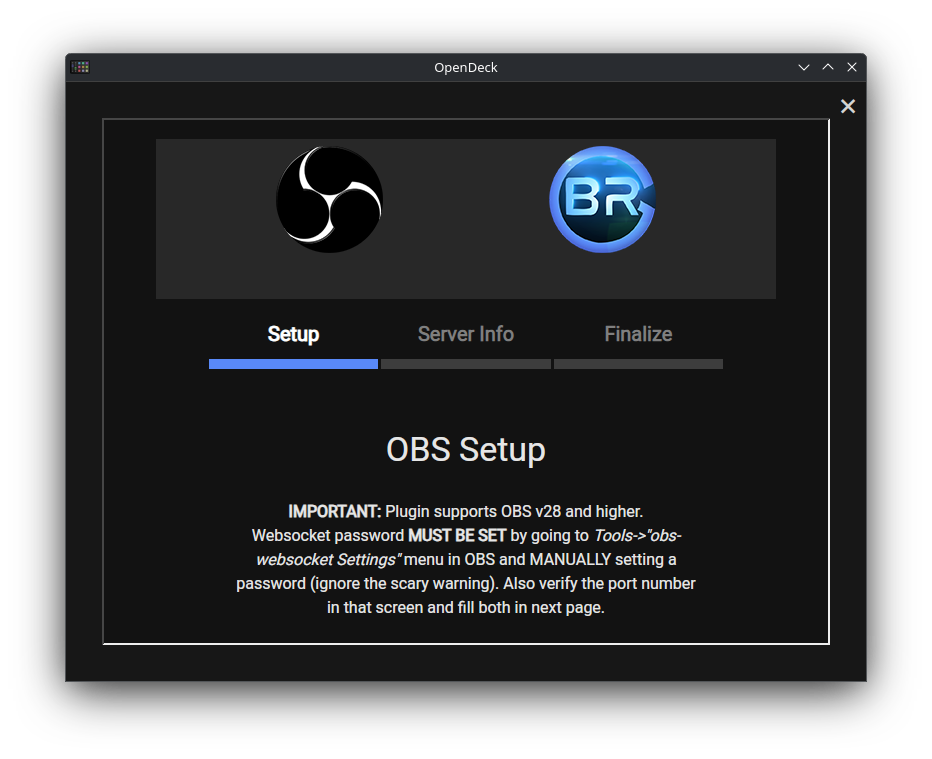Click the blue BR plugin logo
This screenshot has width=932, height=759.
(602, 200)
